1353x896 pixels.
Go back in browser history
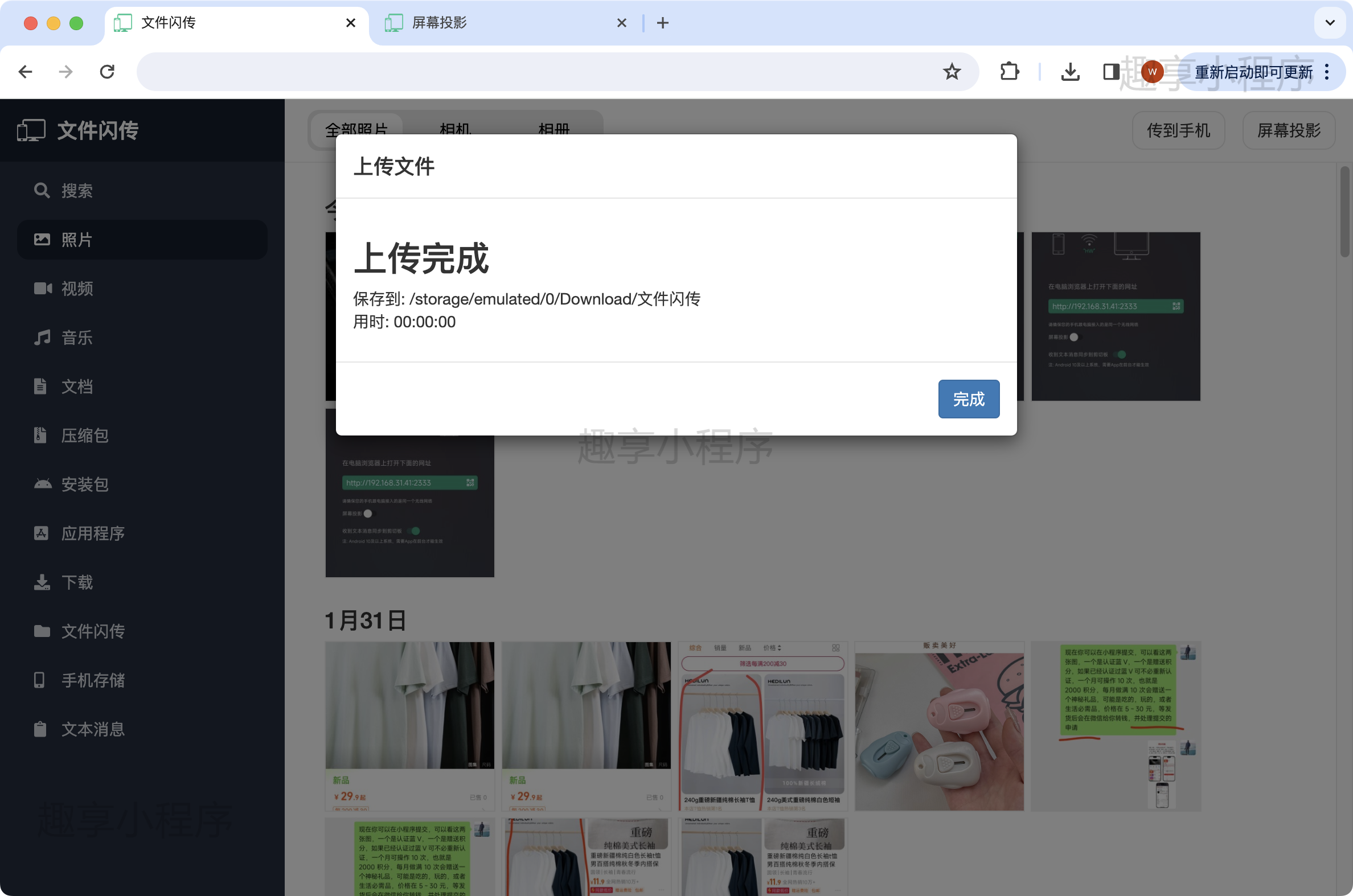tap(25, 71)
